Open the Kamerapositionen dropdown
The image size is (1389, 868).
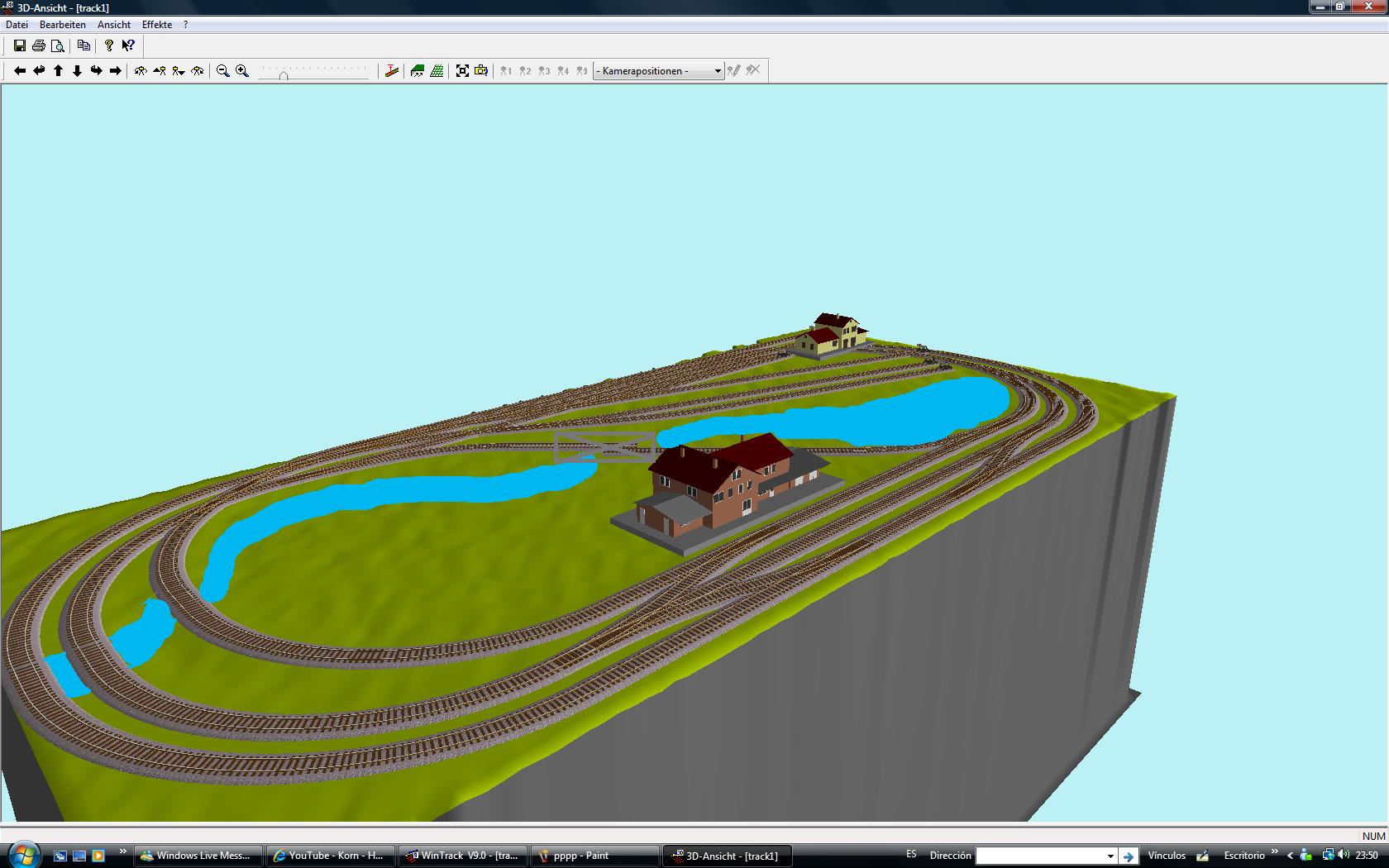(658, 71)
